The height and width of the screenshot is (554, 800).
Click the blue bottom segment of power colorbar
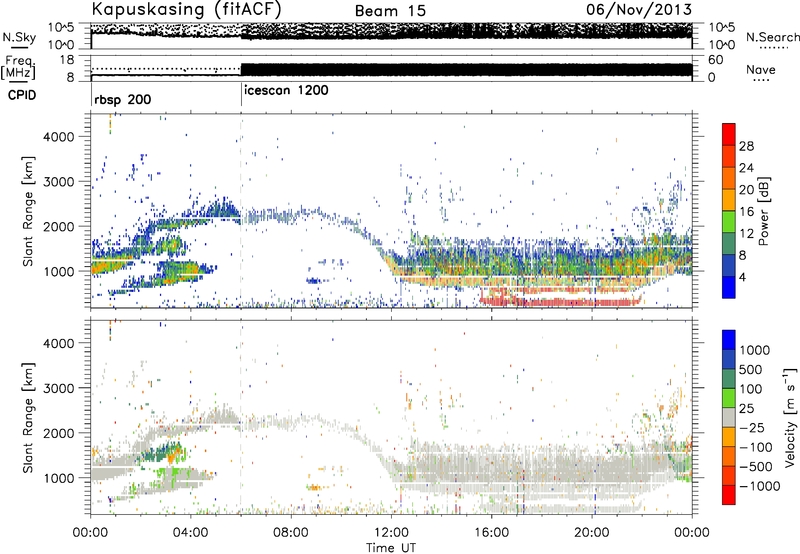(x=729, y=288)
